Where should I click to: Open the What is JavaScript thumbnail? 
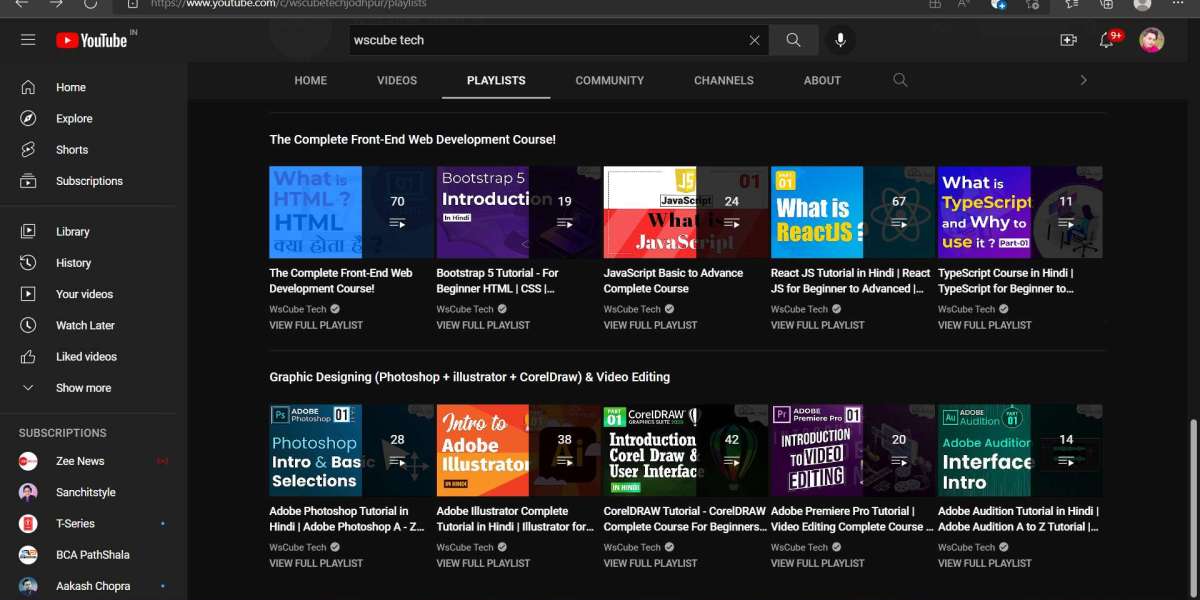point(686,212)
